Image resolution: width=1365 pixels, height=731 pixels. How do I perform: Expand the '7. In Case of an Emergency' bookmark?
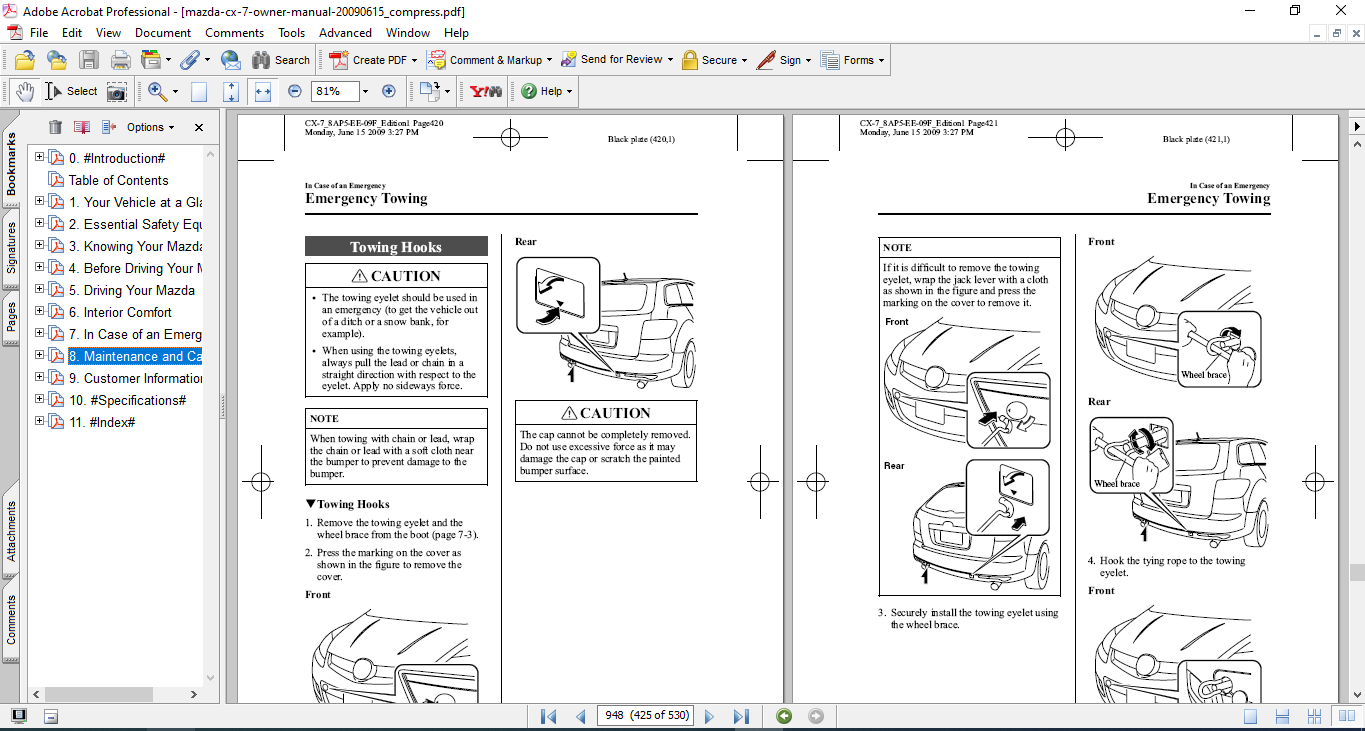pyautogui.click(x=40, y=334)
